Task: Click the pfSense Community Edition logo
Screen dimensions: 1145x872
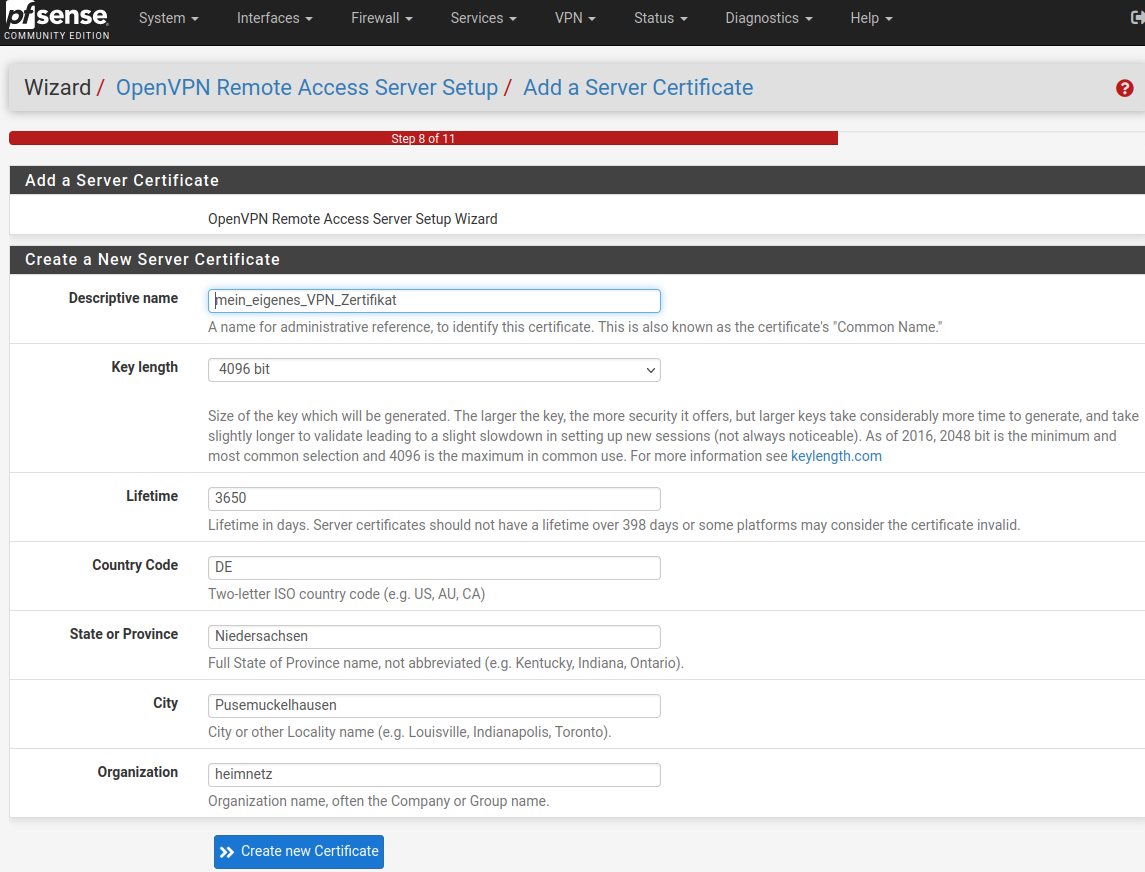Action: [x=56, y=21]
